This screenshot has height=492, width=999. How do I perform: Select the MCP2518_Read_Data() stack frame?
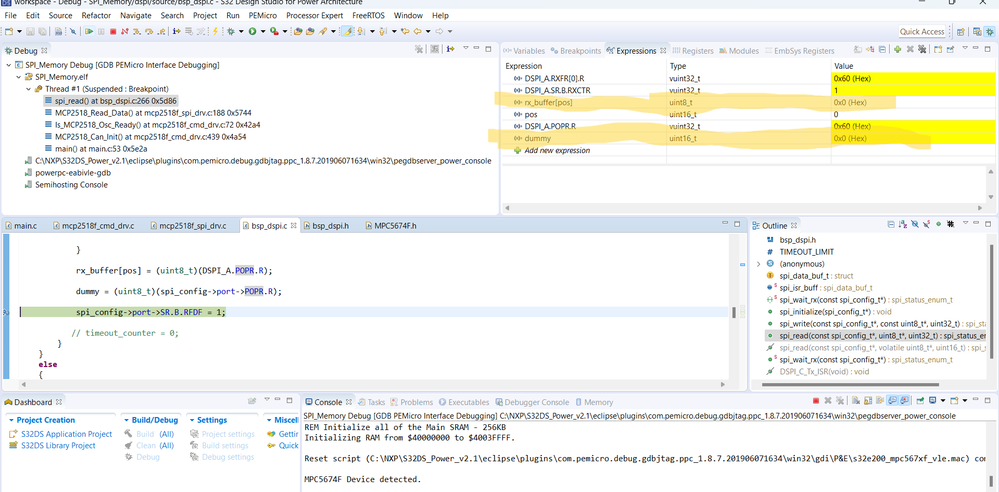point(147,113)
